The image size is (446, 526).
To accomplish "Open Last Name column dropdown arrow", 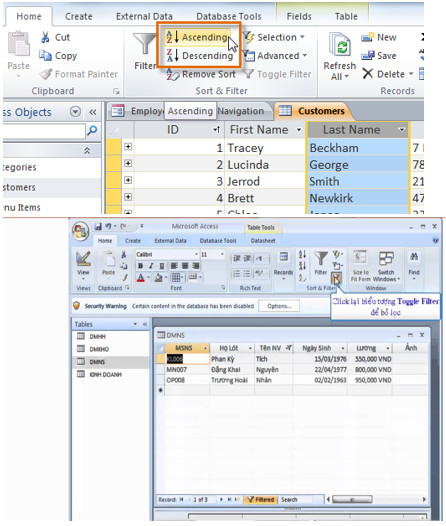I will [x=401, y=129].
